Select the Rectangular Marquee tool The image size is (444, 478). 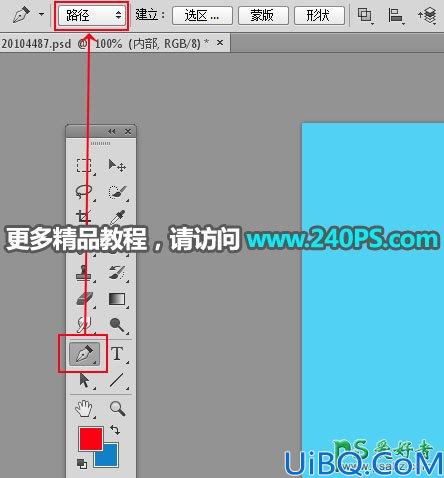coord(84,165)
